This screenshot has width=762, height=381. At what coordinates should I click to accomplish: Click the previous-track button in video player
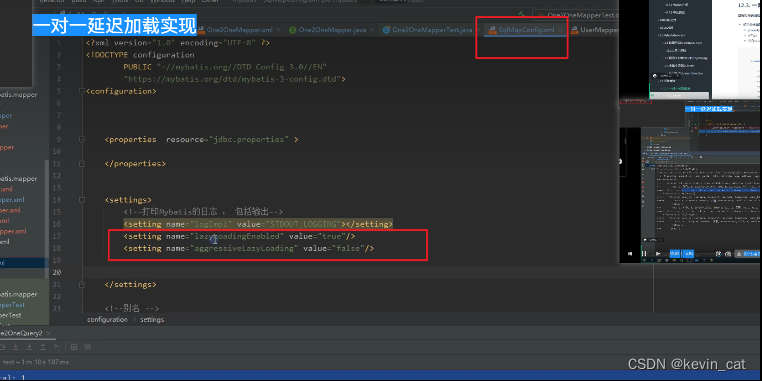(x=630, y=254)
